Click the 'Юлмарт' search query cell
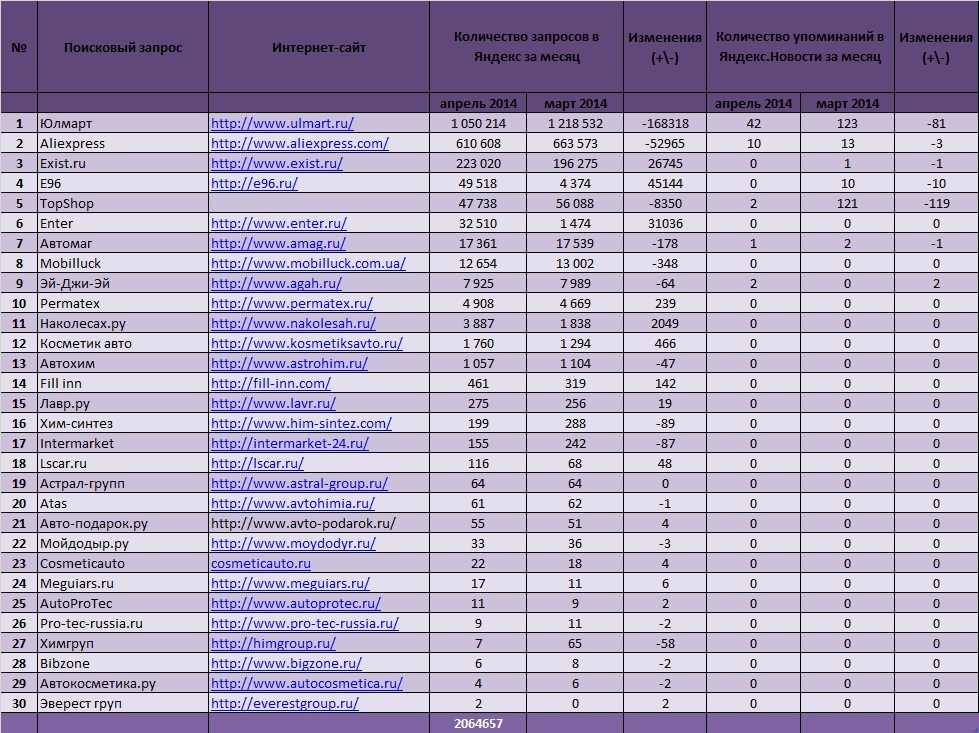979x733 pixels. [x=123, y=124]
